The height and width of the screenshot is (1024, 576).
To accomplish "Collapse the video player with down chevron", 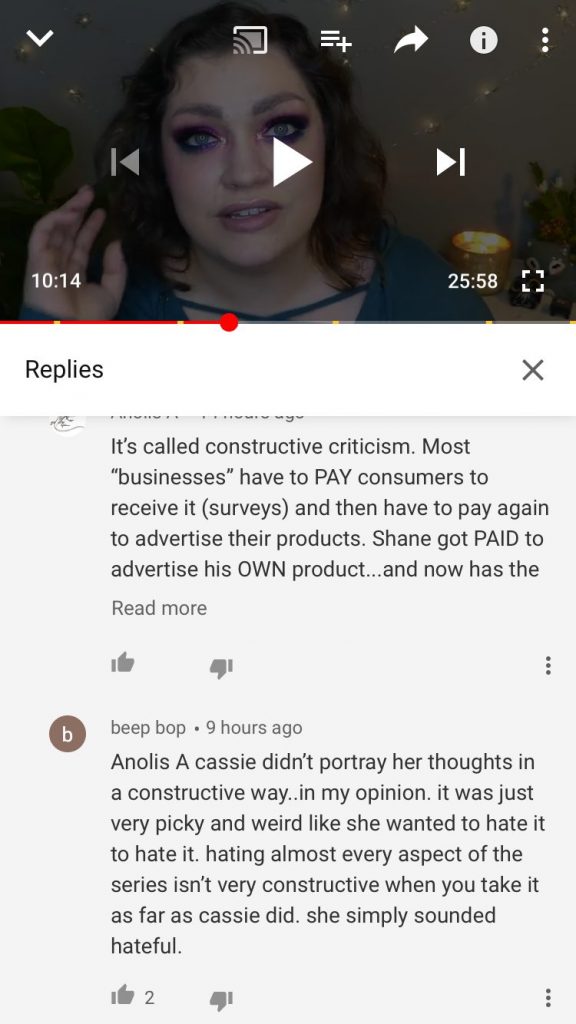I will [40, 40].
